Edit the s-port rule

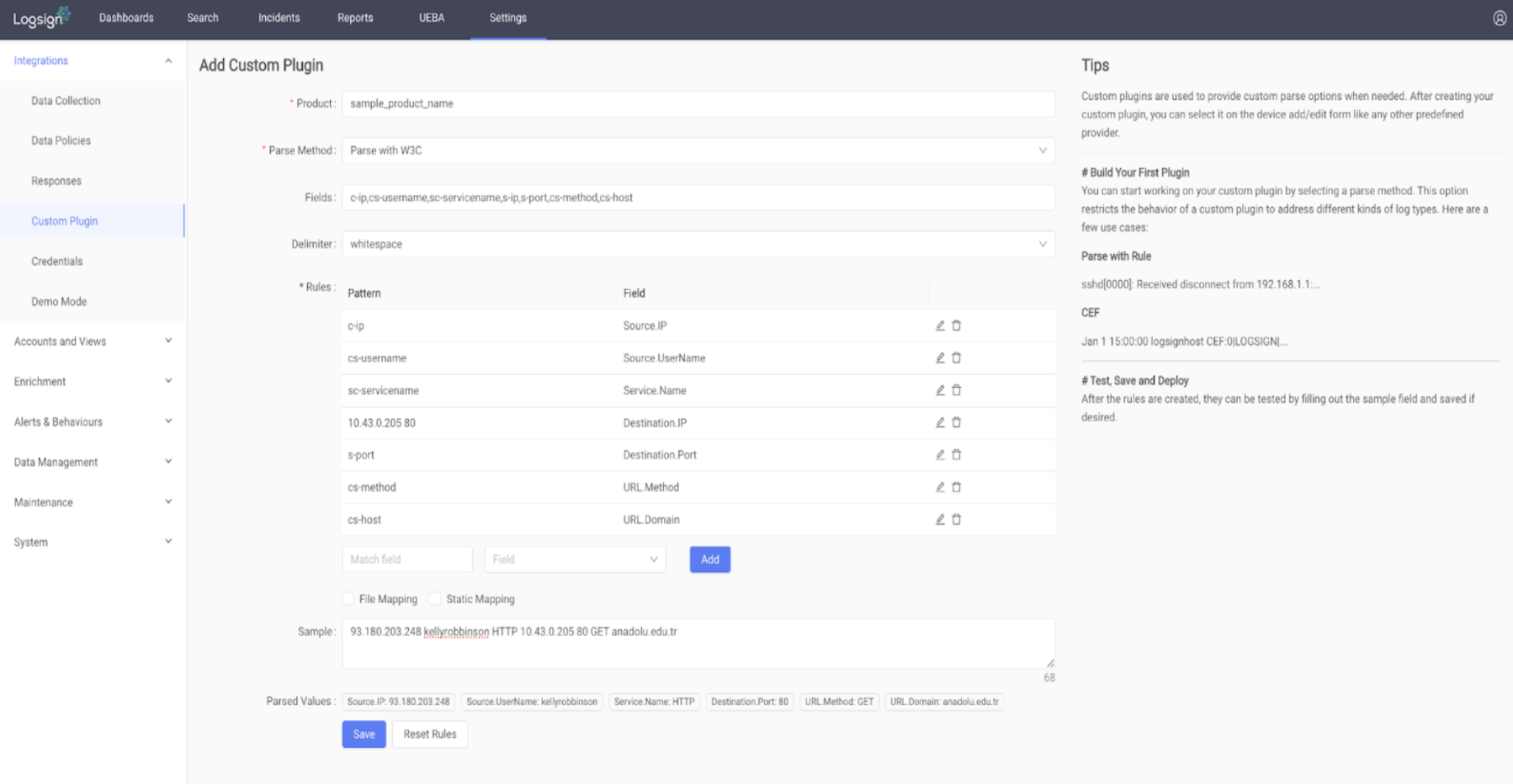coord(940,454)
